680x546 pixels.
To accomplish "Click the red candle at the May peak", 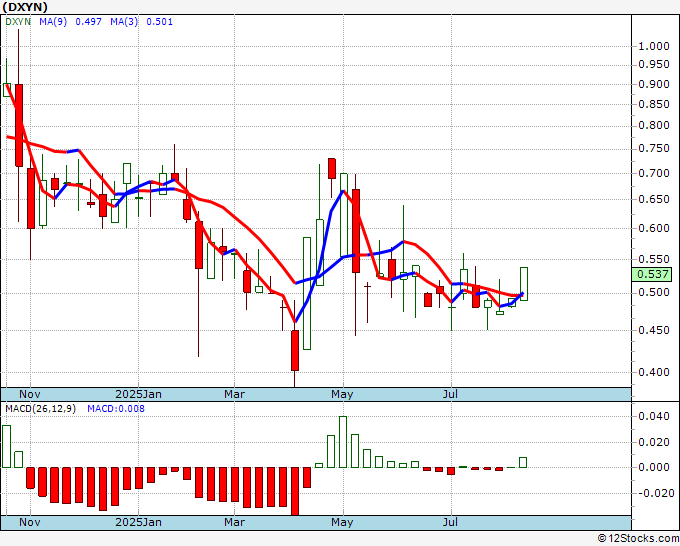I will [x=330, y=168].
